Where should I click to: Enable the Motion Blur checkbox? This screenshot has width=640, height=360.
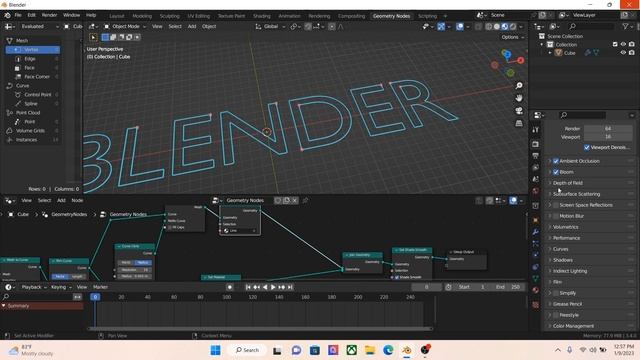click(x=556, y=216)
